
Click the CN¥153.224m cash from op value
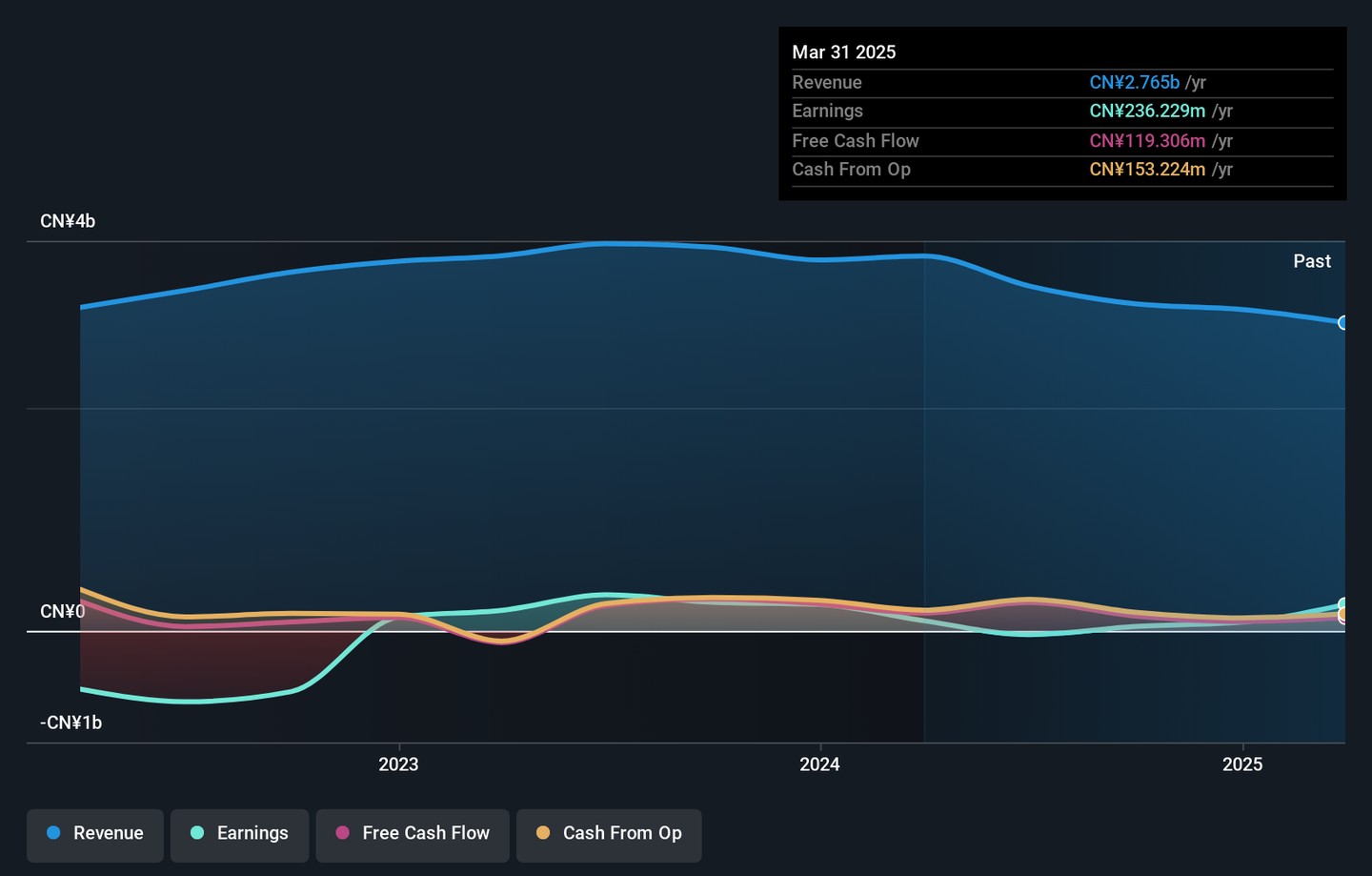click(1147, 170)
